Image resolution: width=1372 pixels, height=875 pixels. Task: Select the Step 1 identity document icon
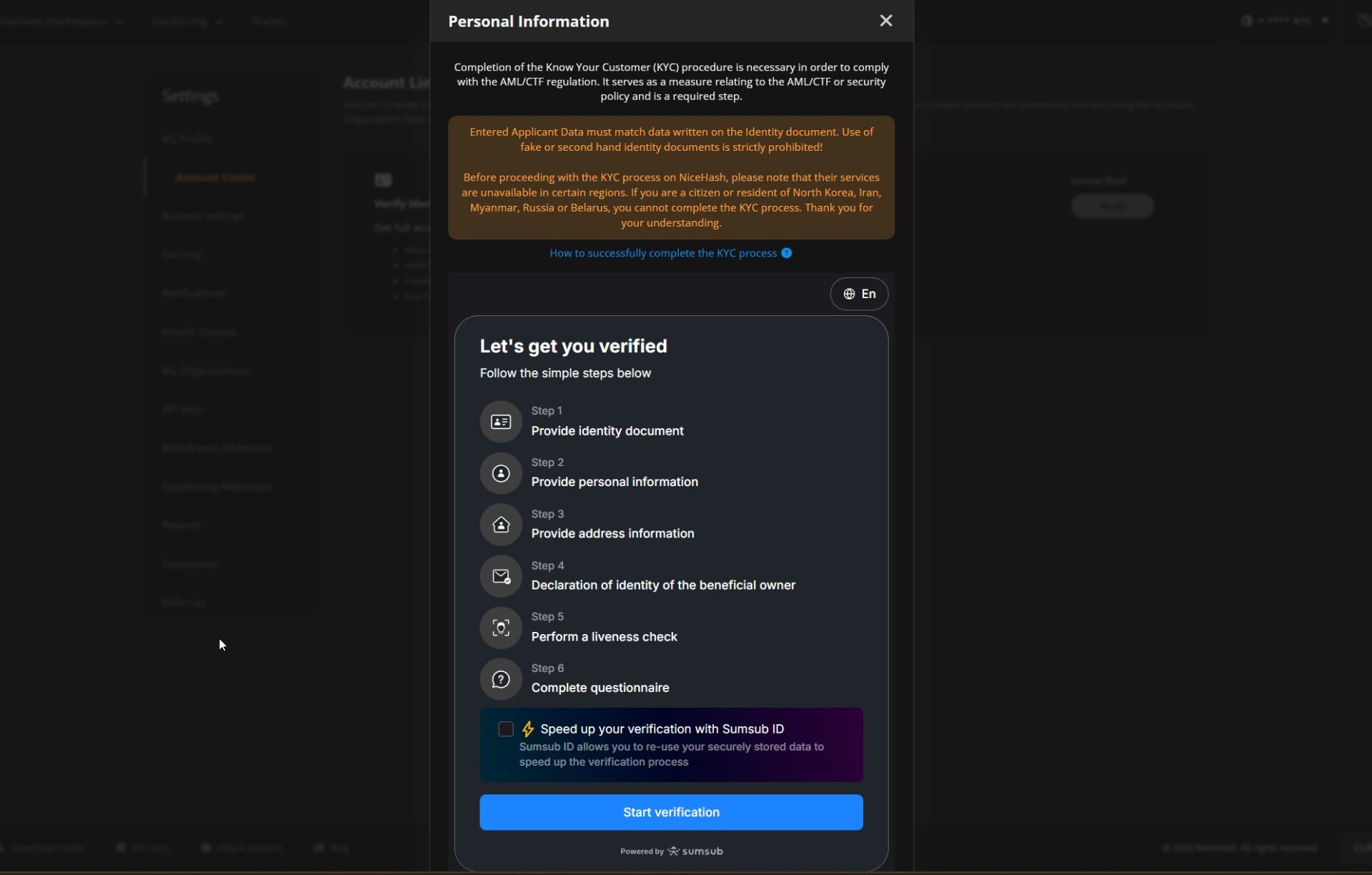[x=500, y=422]
